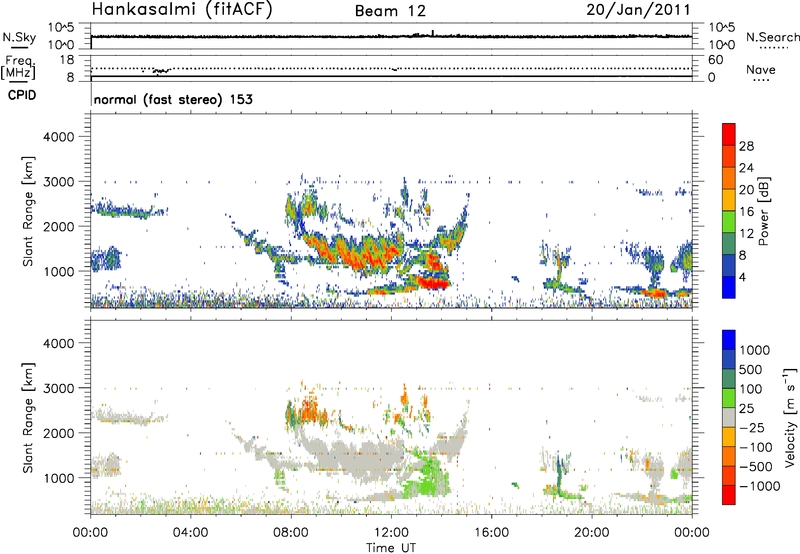
Task: Click the 'N.Sky' label
Action: click(x=19, y=38)
